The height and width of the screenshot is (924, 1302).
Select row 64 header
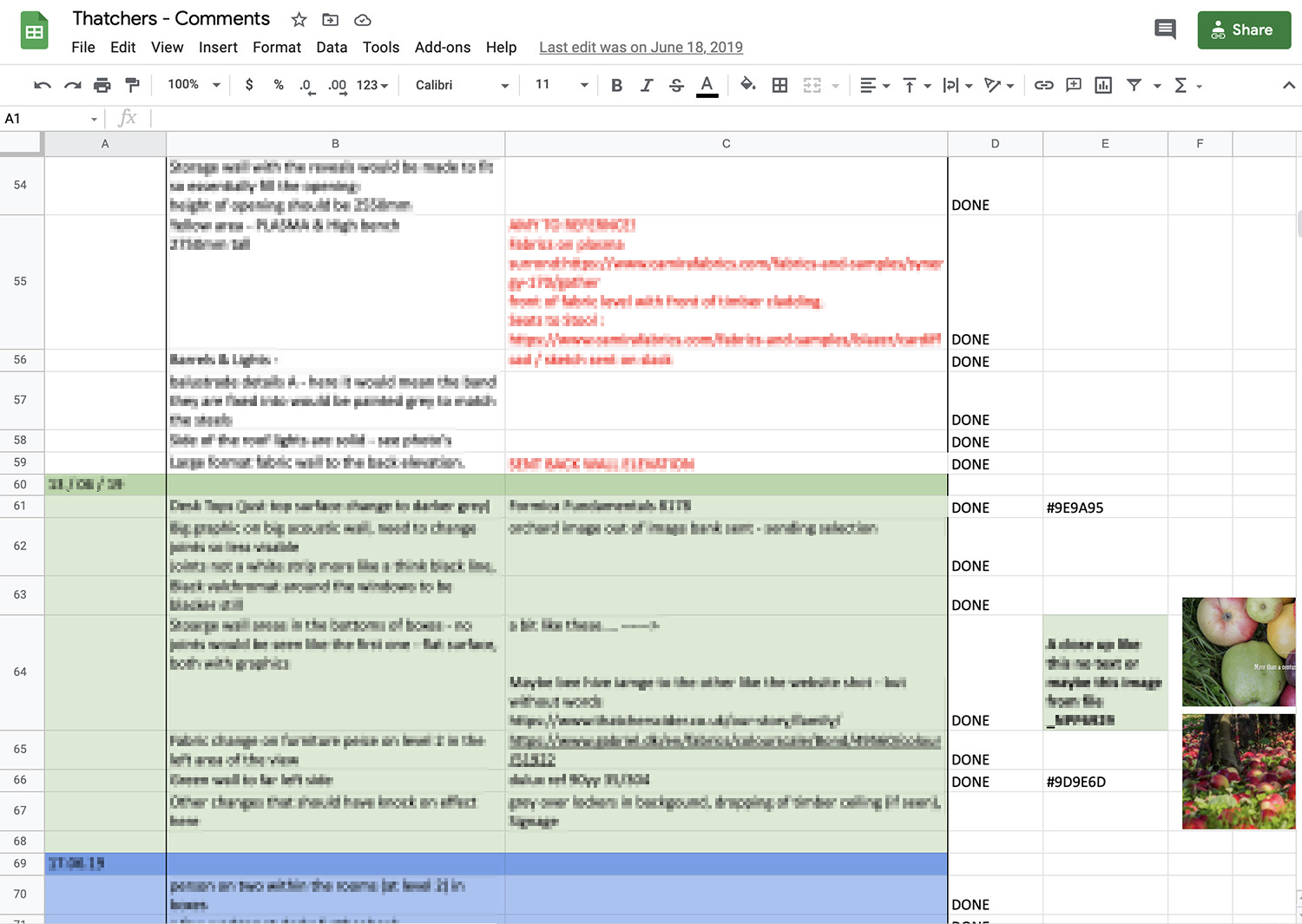pyautogui.click(x=21, y=672)
